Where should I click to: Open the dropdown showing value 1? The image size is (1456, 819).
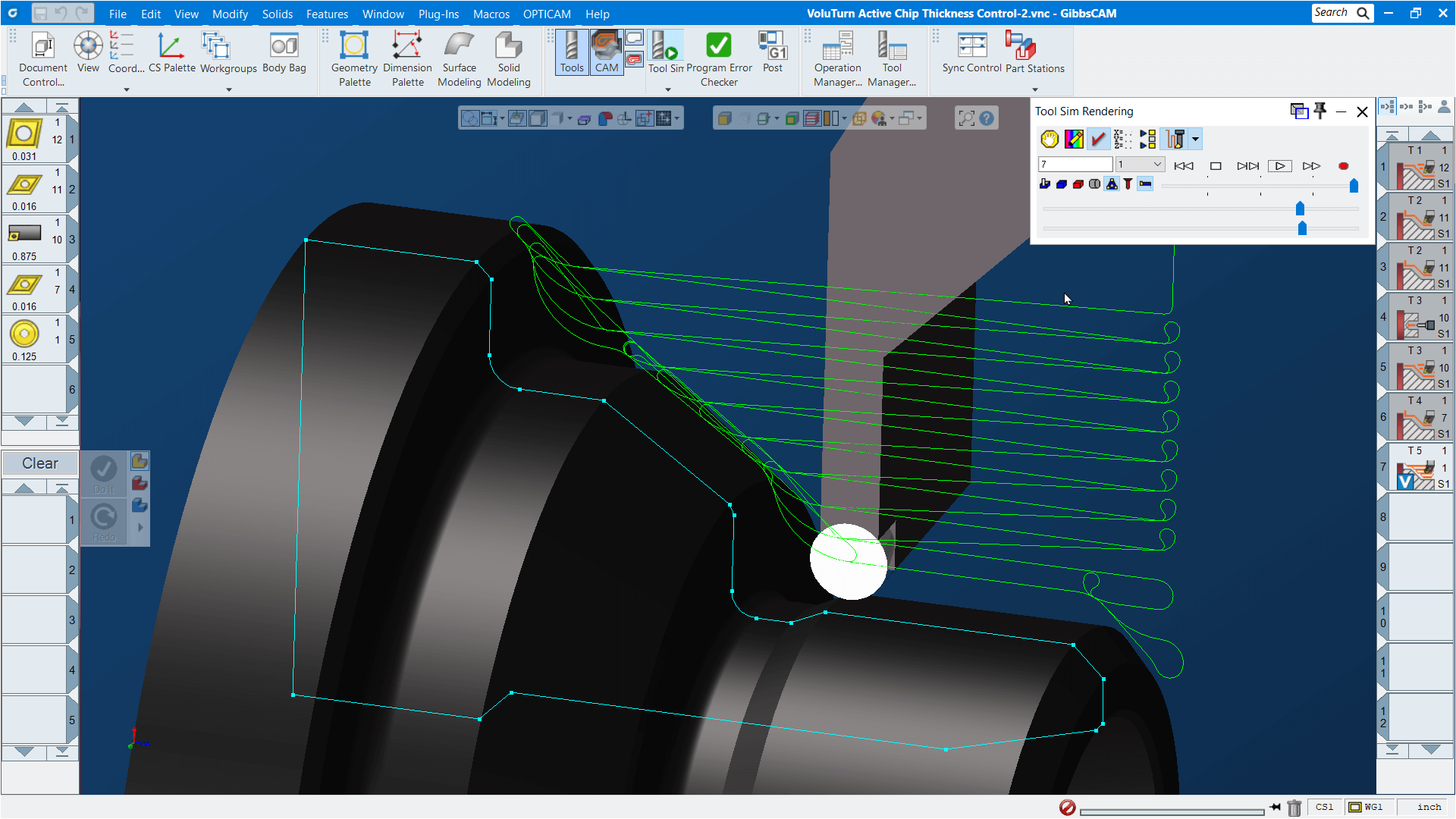tap(1139, 165)
